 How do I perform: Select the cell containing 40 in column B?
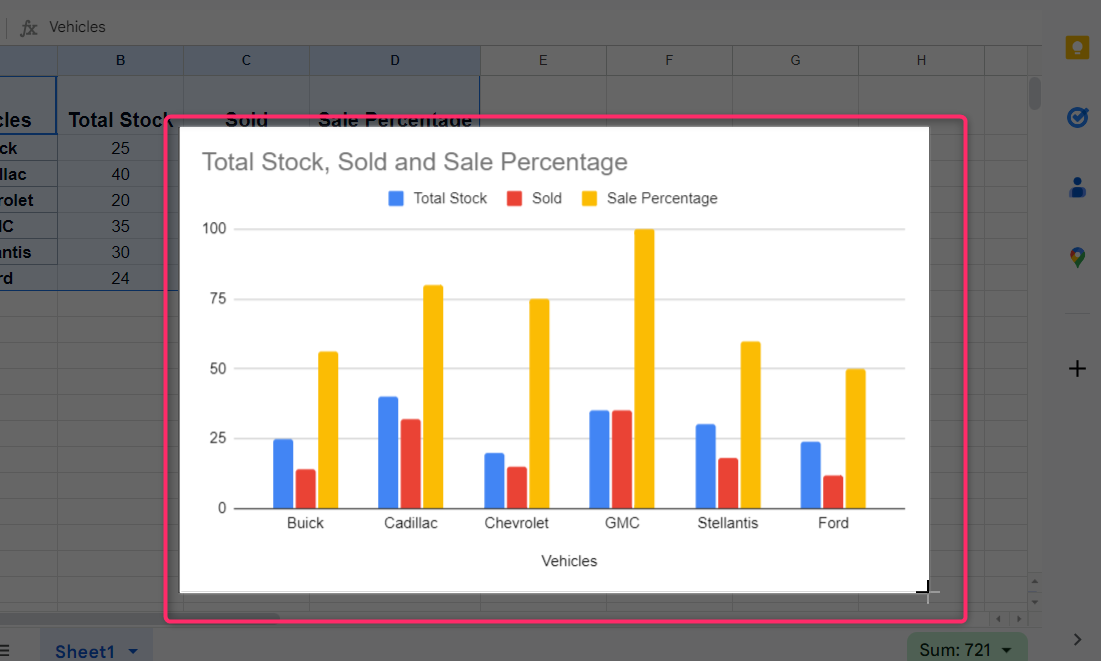120,174
